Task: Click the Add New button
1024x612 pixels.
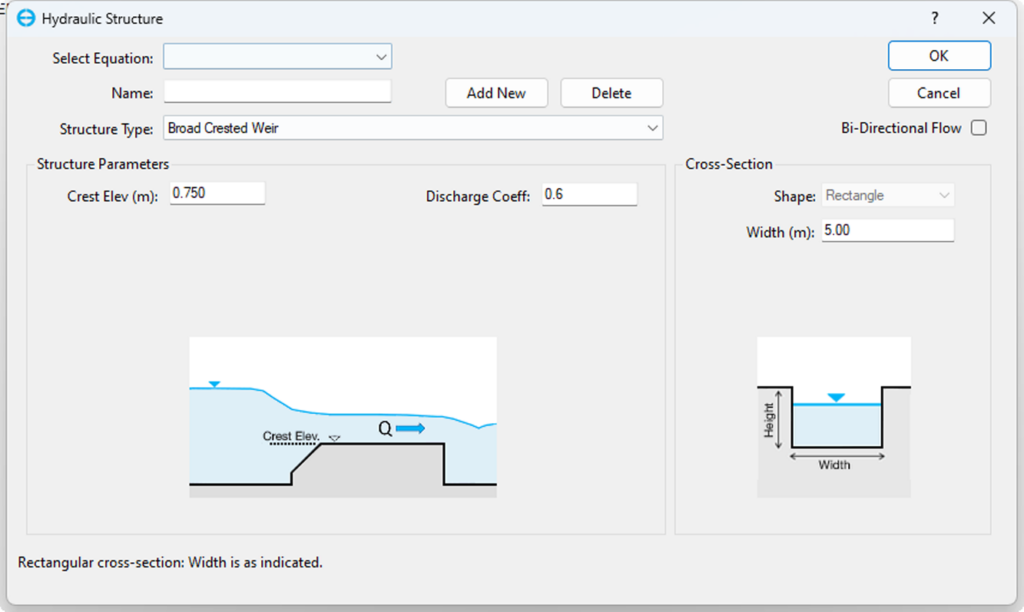Action: click(496, 93)
